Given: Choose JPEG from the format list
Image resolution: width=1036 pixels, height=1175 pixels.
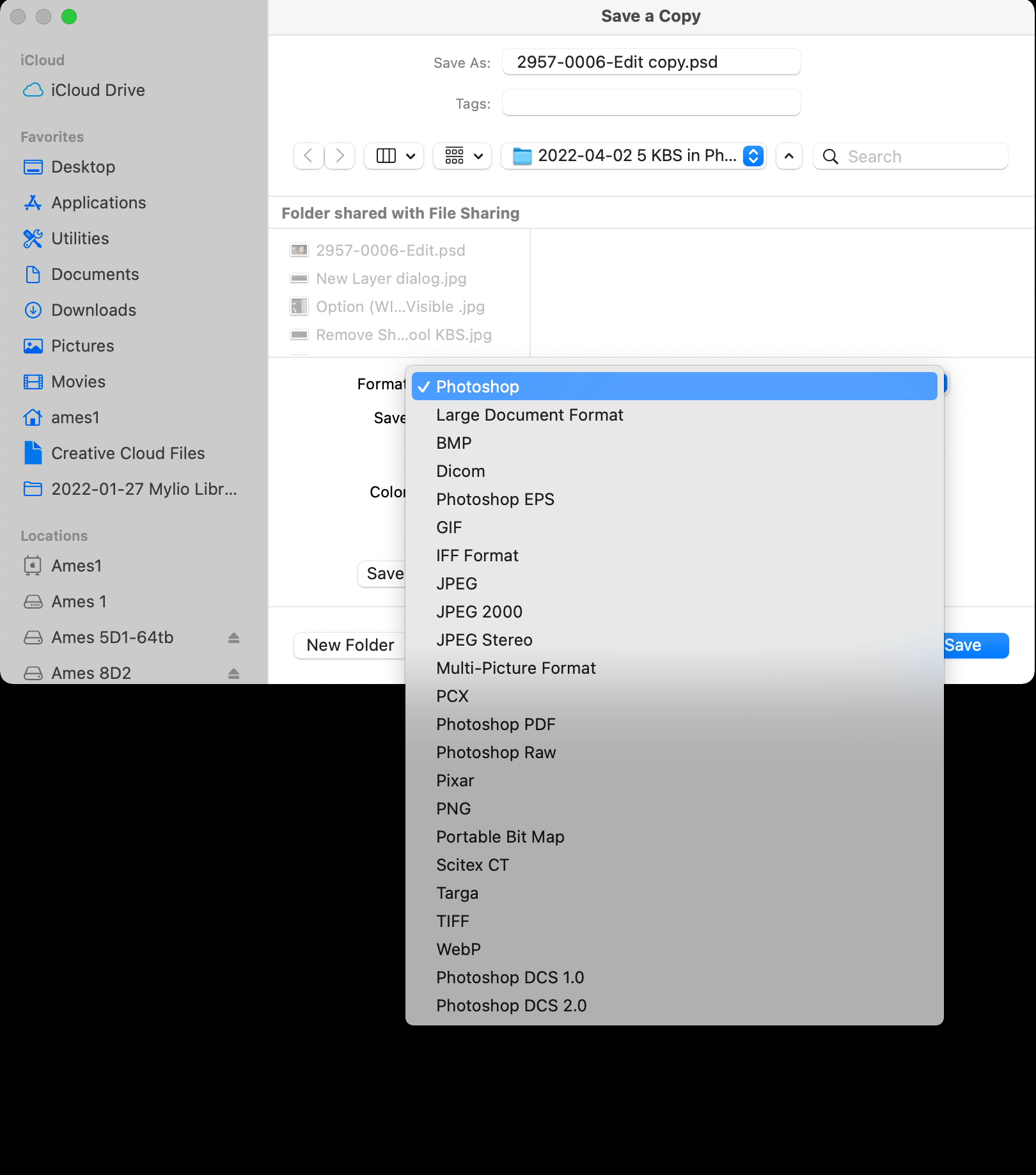Looking at the screenshot, I should pos(457,584).
